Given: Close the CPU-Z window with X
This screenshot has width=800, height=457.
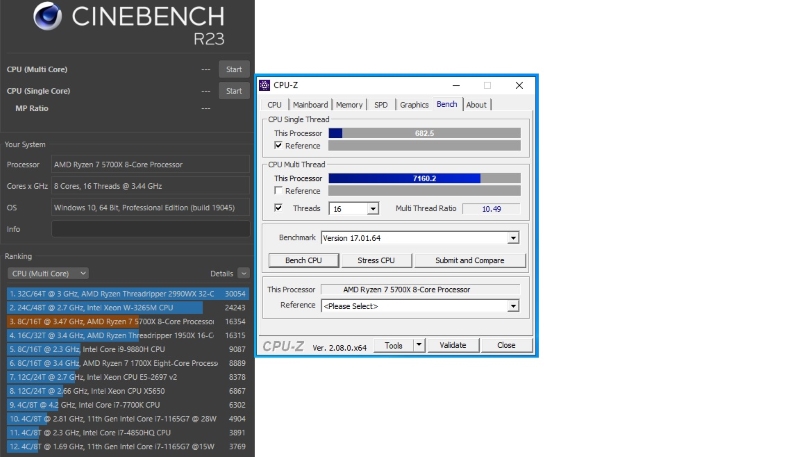Looking at the screenshot, I should coord(519,85).
